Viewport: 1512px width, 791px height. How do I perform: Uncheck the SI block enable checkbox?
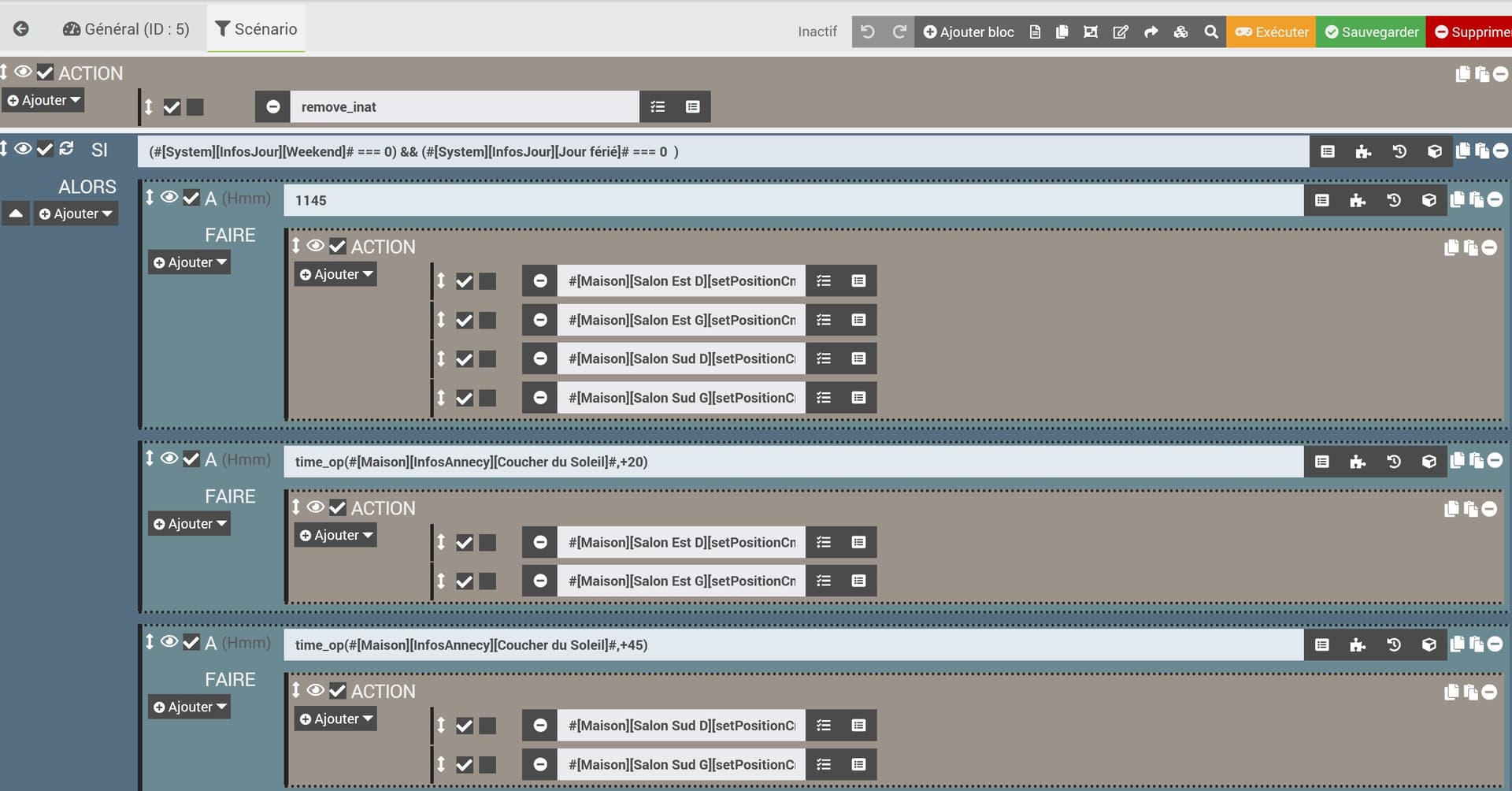point(46,149)
